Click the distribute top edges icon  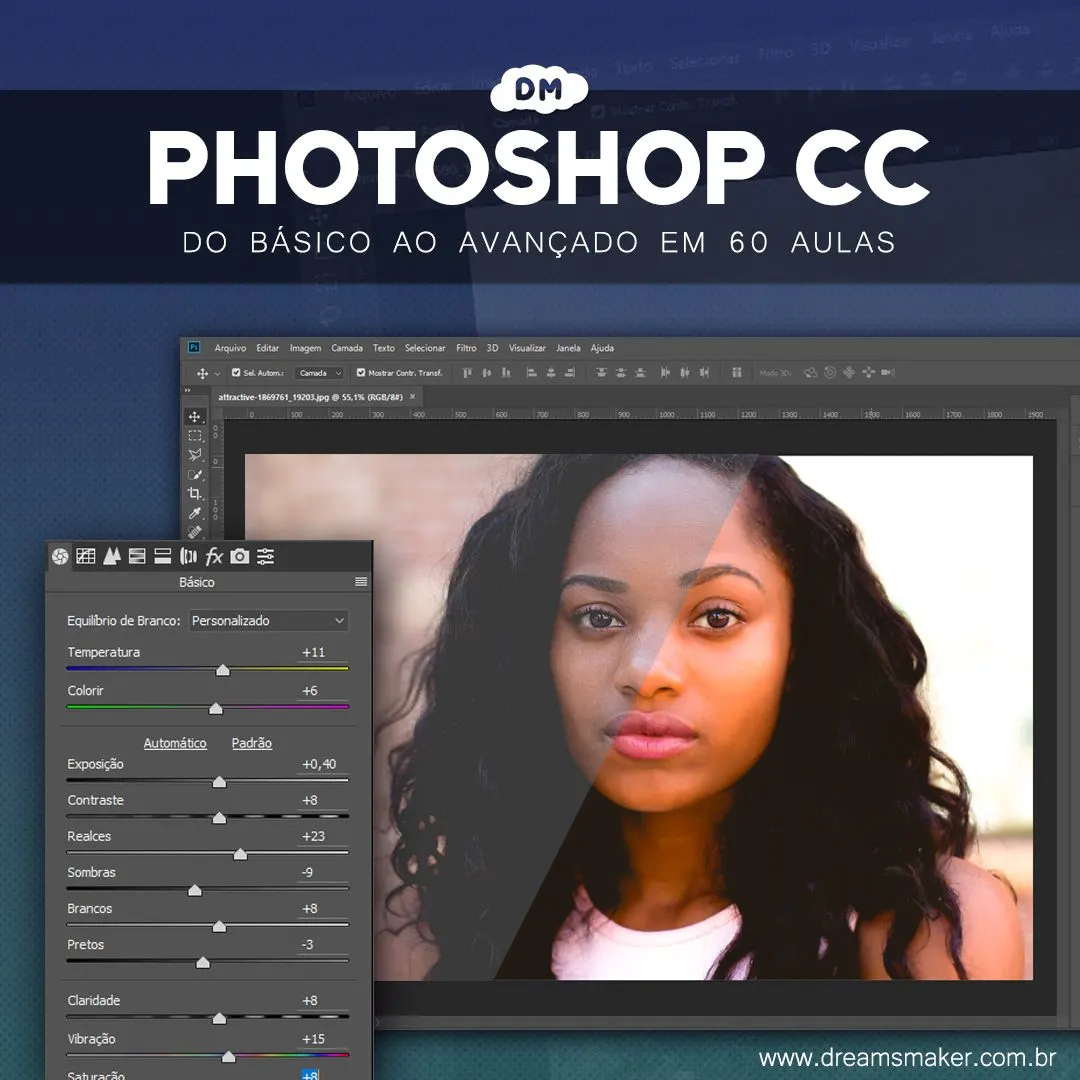(601, 373)
